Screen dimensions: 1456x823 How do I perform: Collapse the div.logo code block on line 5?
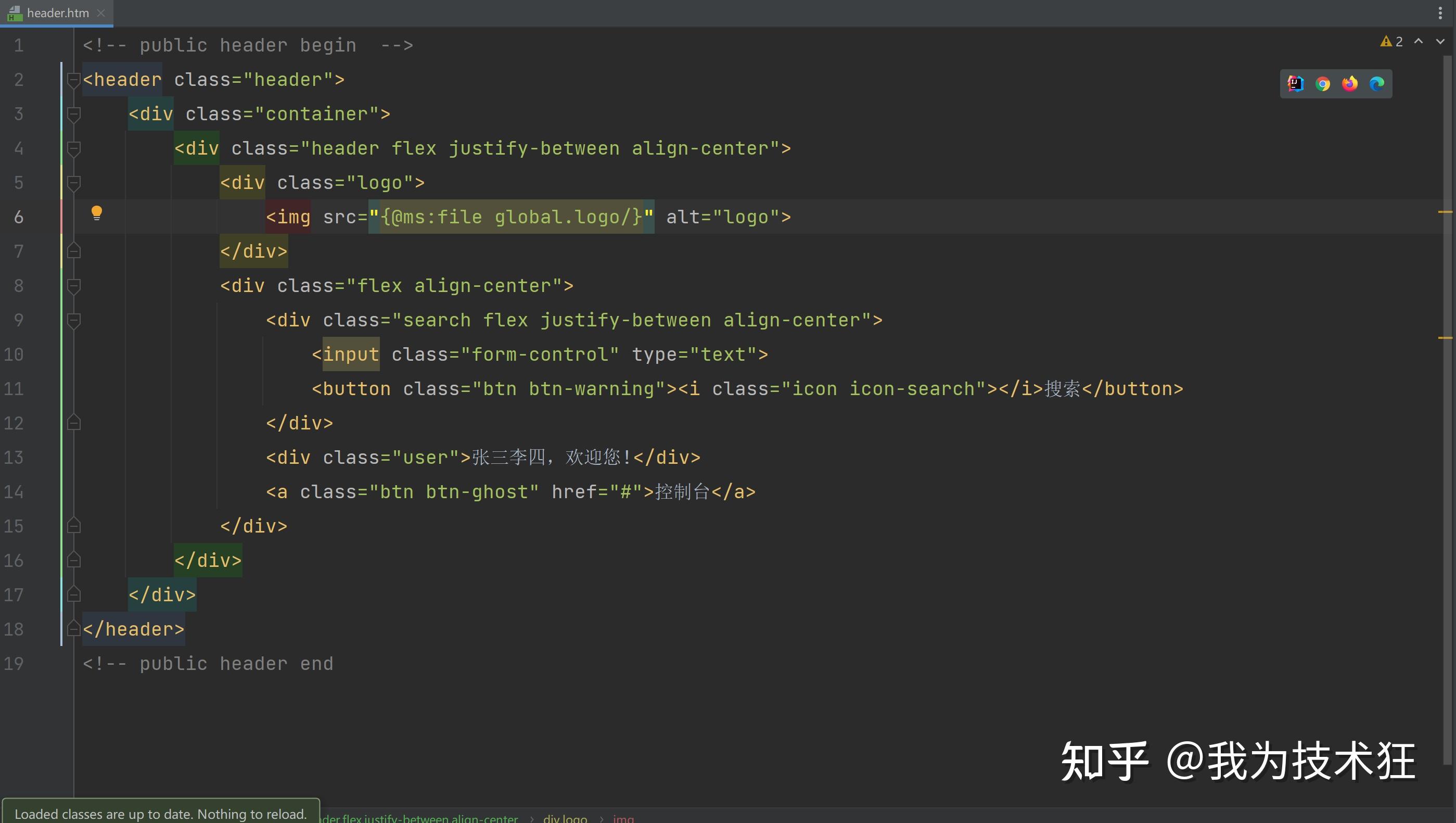[x=73, y=183]
